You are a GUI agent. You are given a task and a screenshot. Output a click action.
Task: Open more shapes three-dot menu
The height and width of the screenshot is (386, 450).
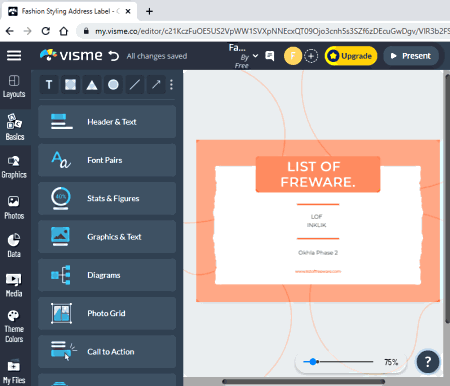pos(171,85)
